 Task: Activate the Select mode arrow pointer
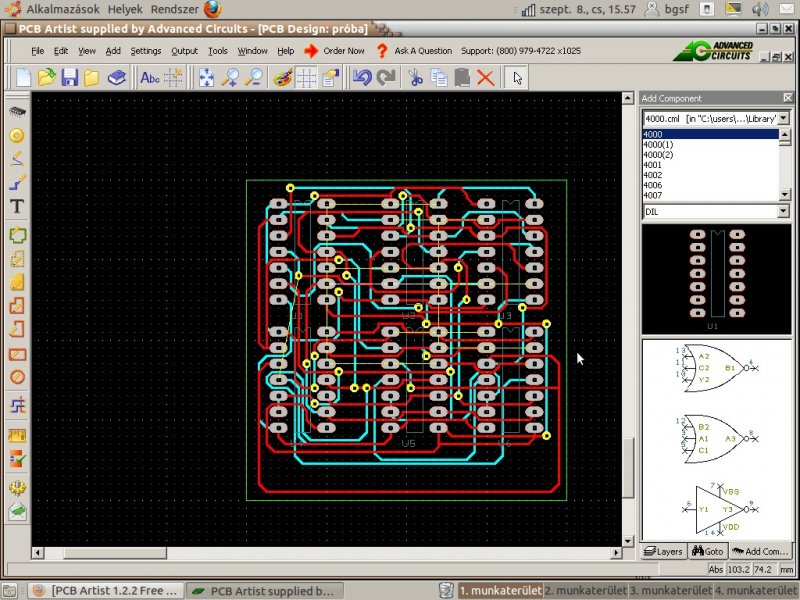coord(517,78)
